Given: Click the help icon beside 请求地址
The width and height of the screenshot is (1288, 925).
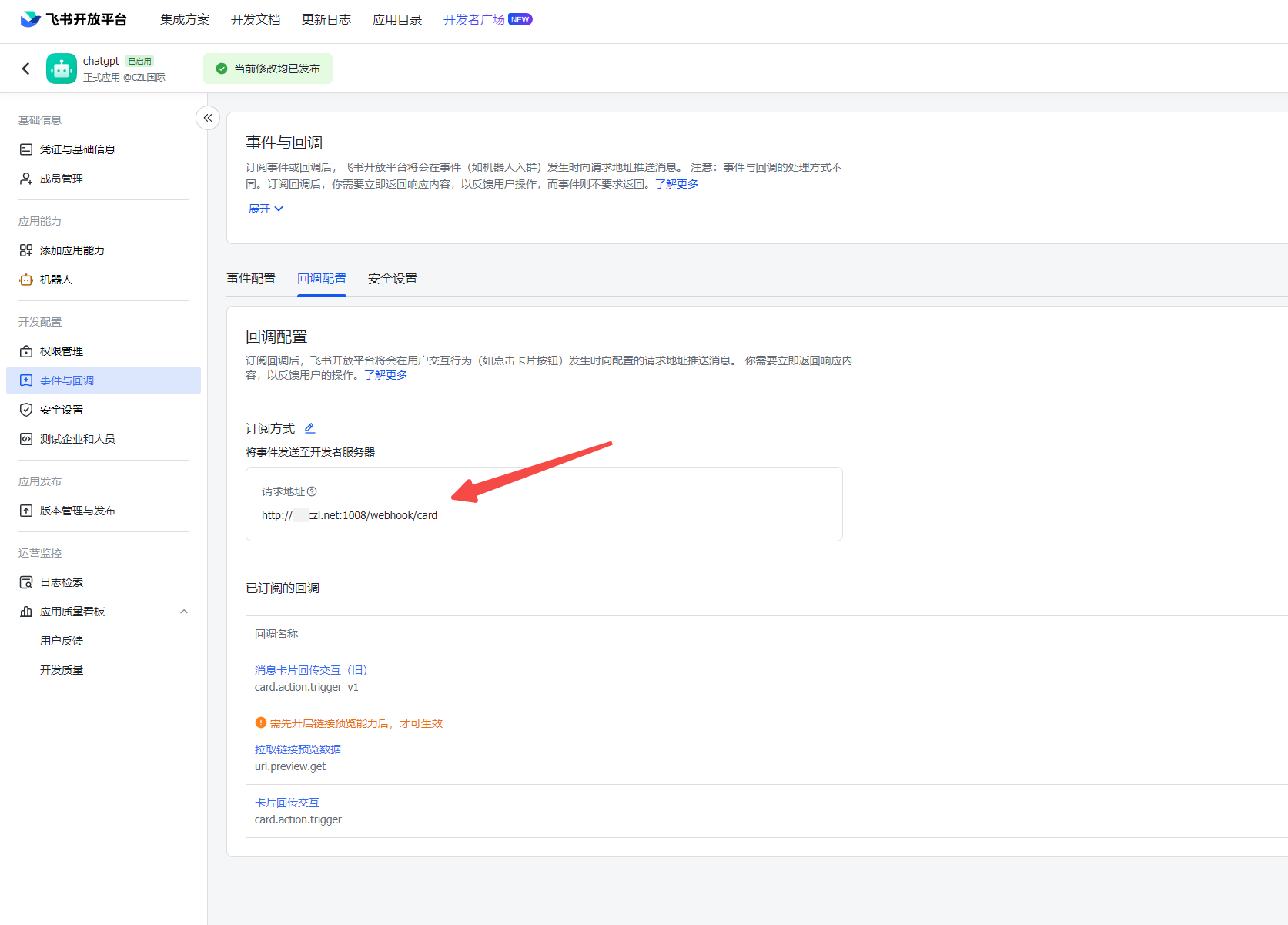Looking at the screenshot, I should (x=312, y=491).
